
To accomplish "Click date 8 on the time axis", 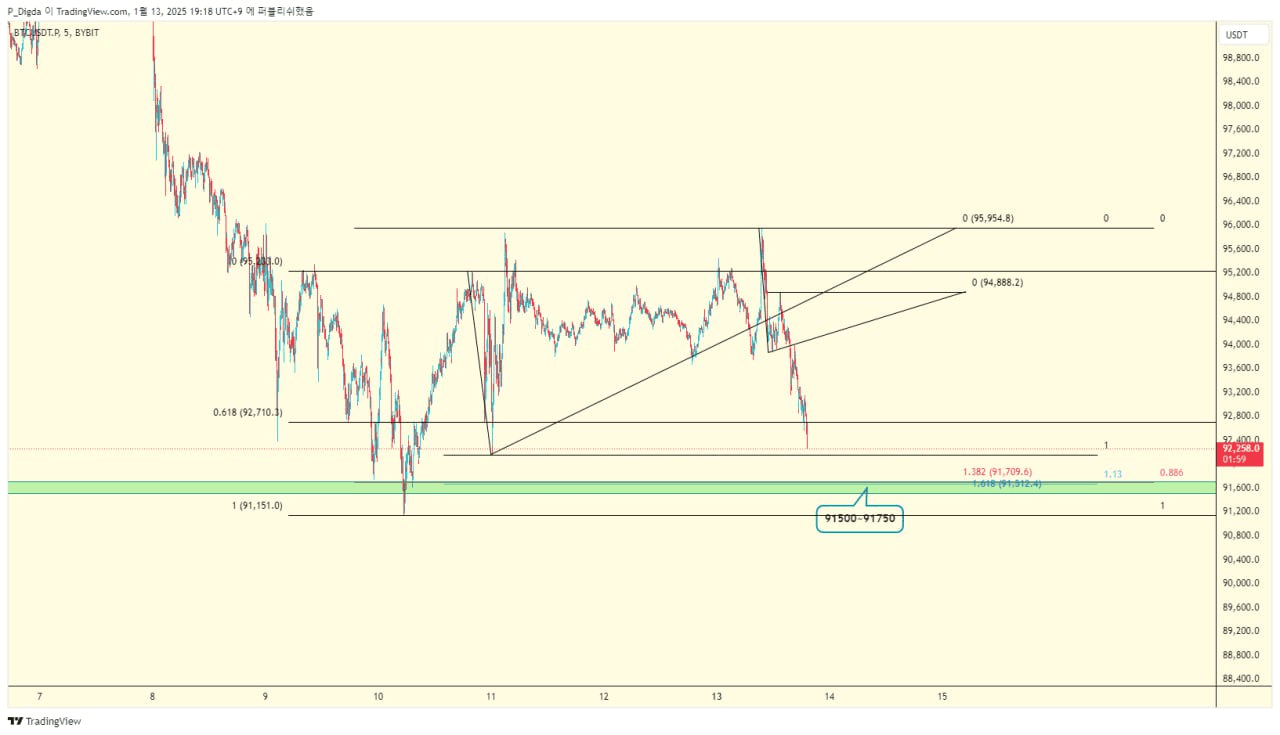I will coord(152,695).
